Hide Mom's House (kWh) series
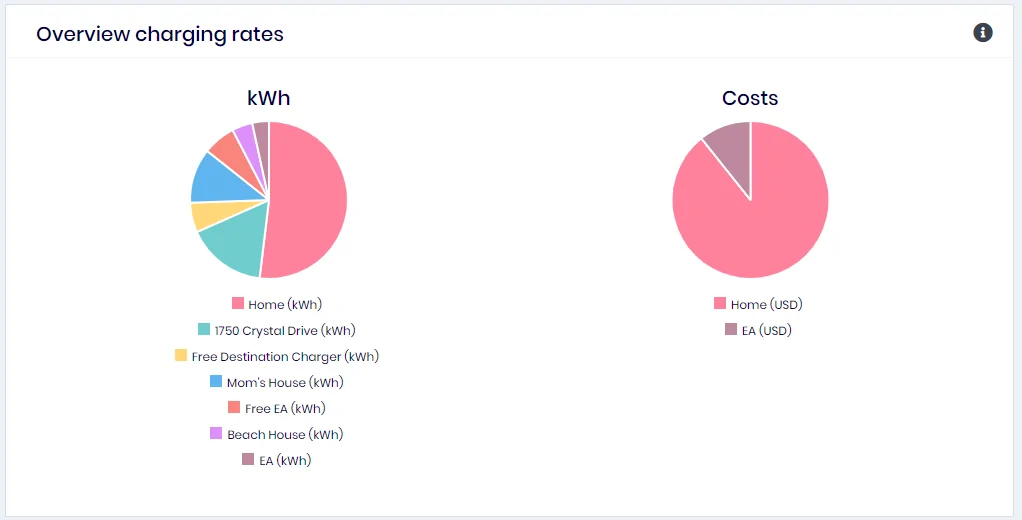Viewport: 1022px width, 520px height. pos(277,383)
